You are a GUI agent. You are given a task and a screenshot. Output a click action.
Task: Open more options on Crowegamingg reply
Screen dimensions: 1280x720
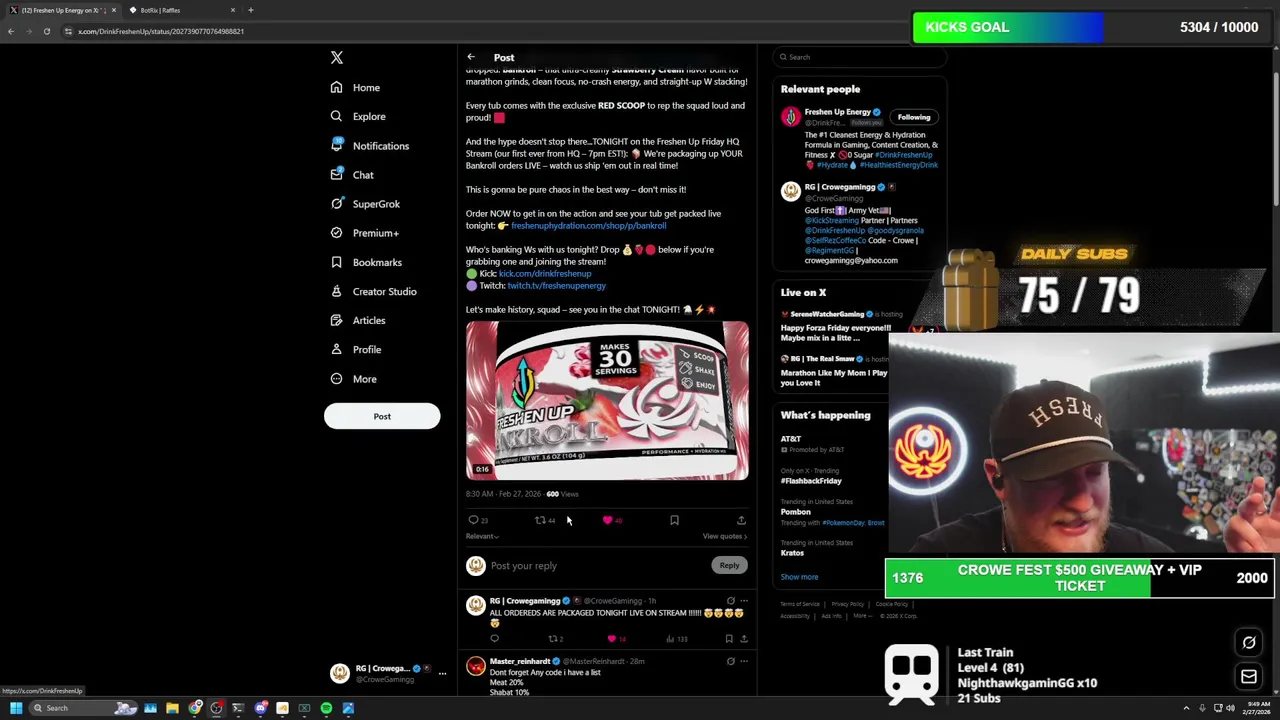tap(743, 601)
